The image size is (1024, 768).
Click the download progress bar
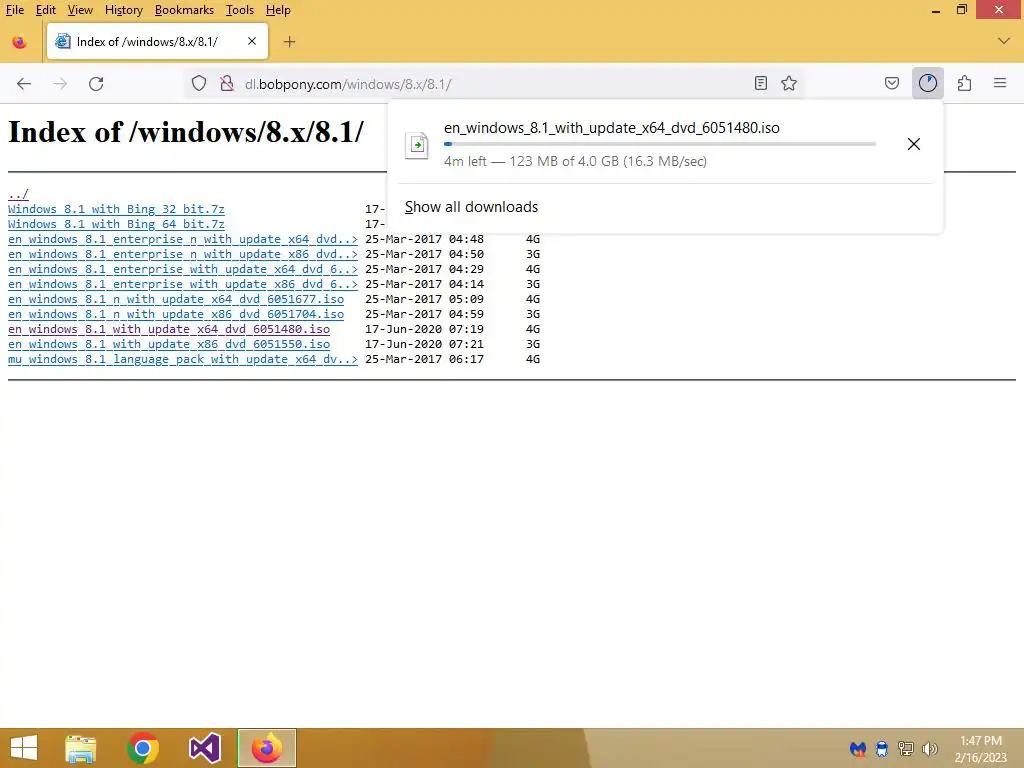(x=660, y=144)
